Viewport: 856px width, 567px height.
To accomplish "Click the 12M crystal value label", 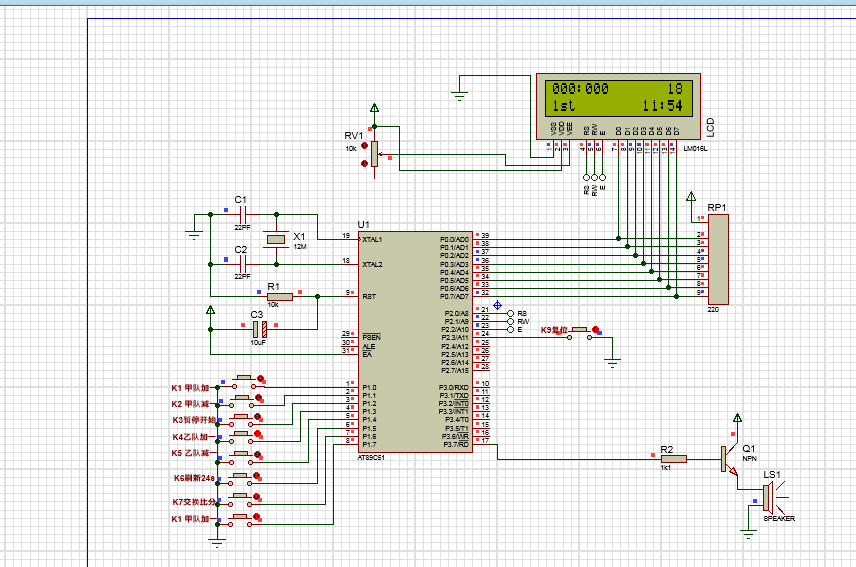I will pos(300,247).
